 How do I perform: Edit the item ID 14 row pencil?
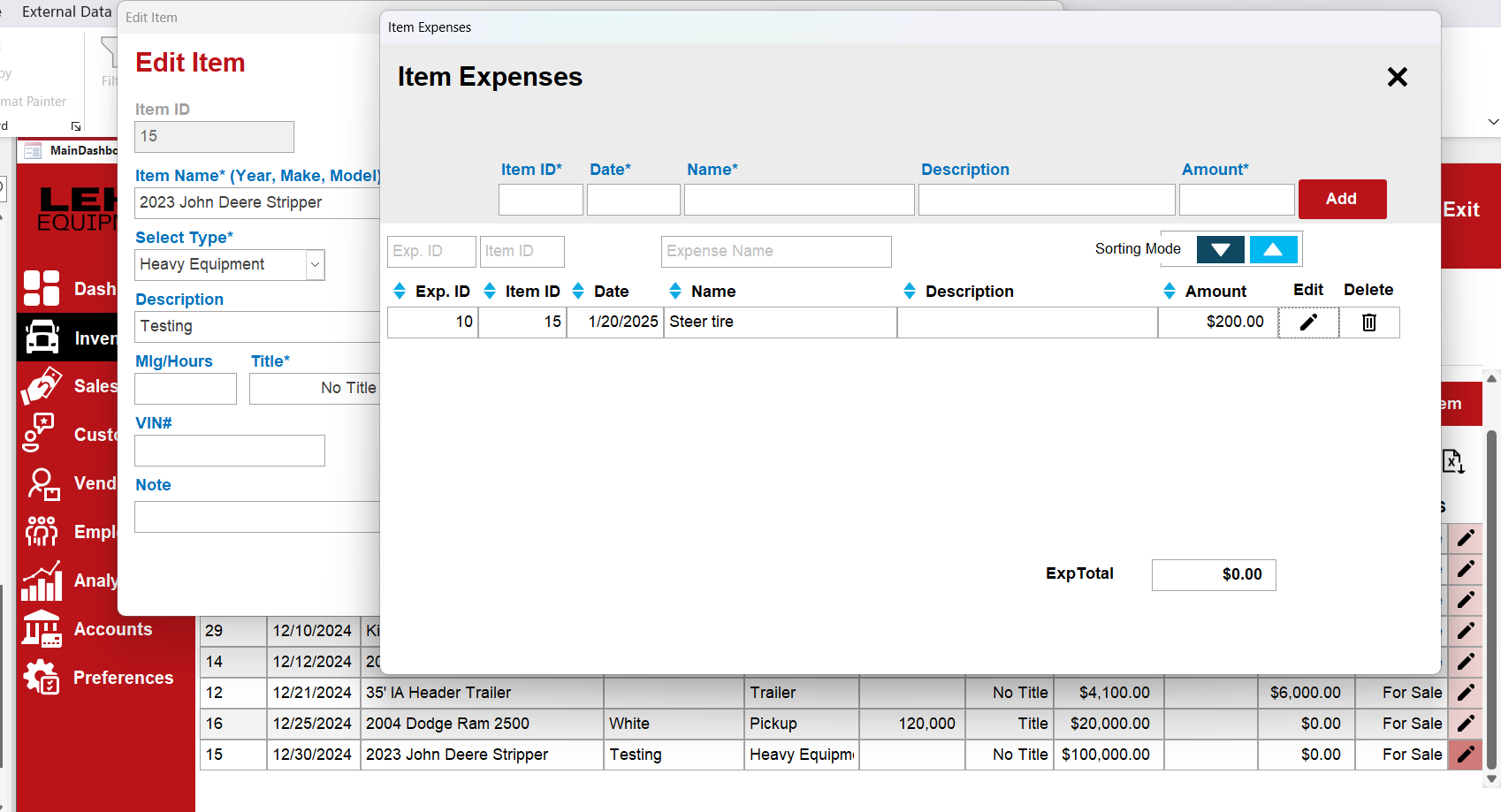coord(1466,662)
